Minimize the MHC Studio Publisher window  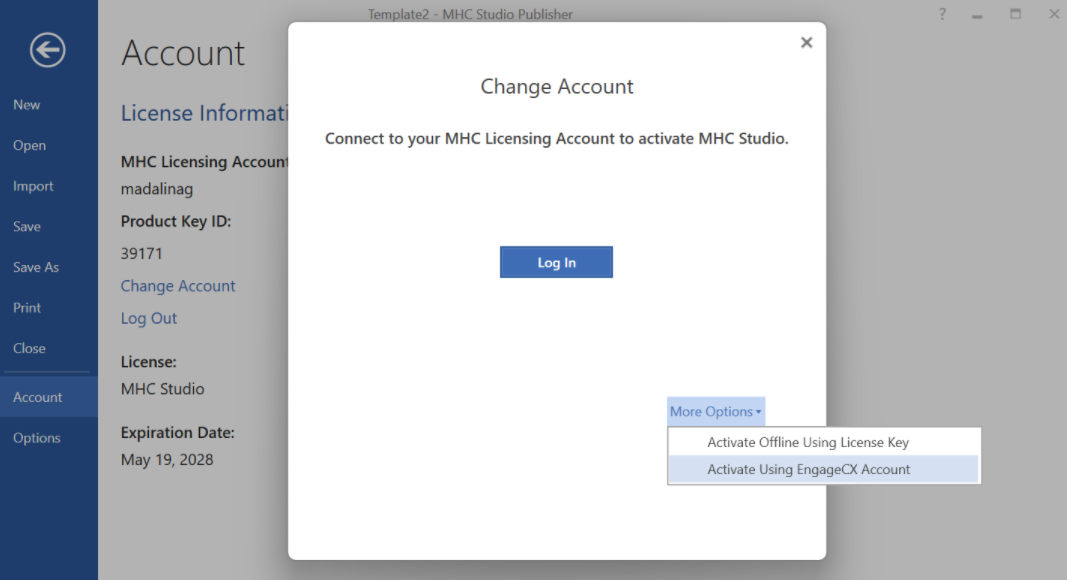977,15
